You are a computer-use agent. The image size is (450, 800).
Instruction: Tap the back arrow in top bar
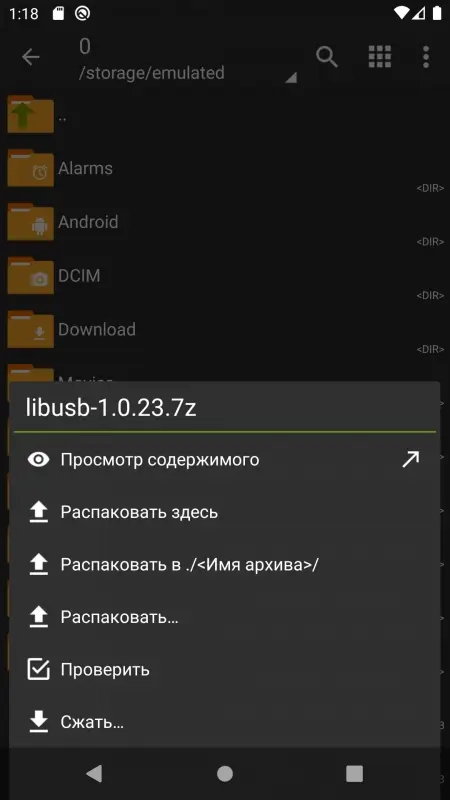tap(31, 57)
